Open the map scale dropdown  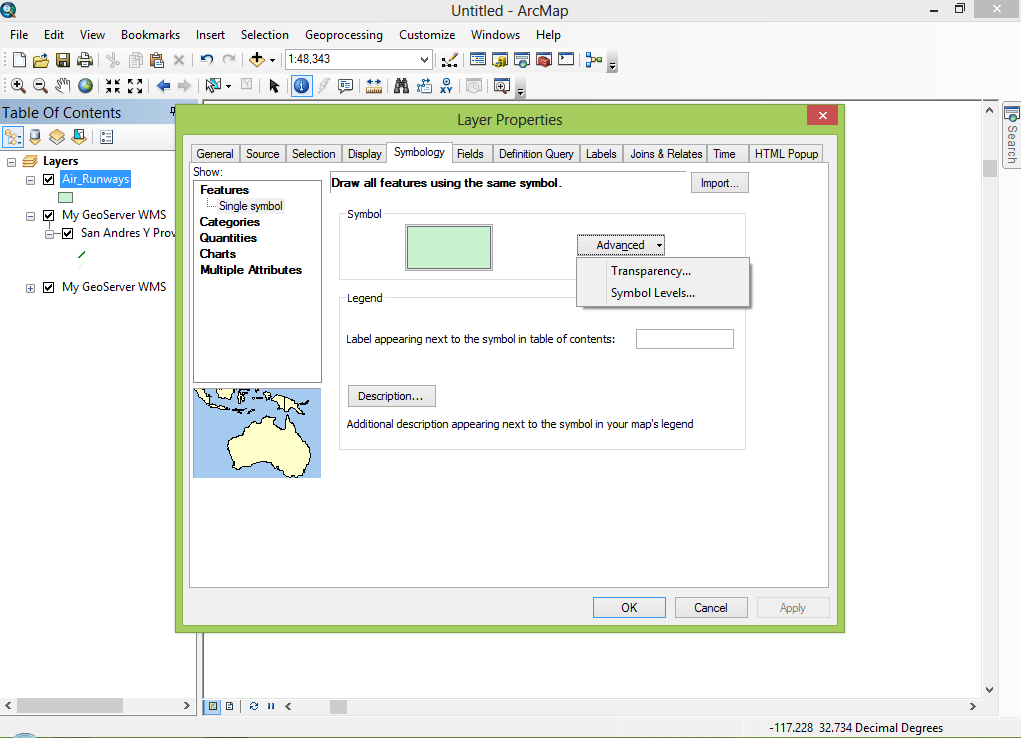pos(424,60)
